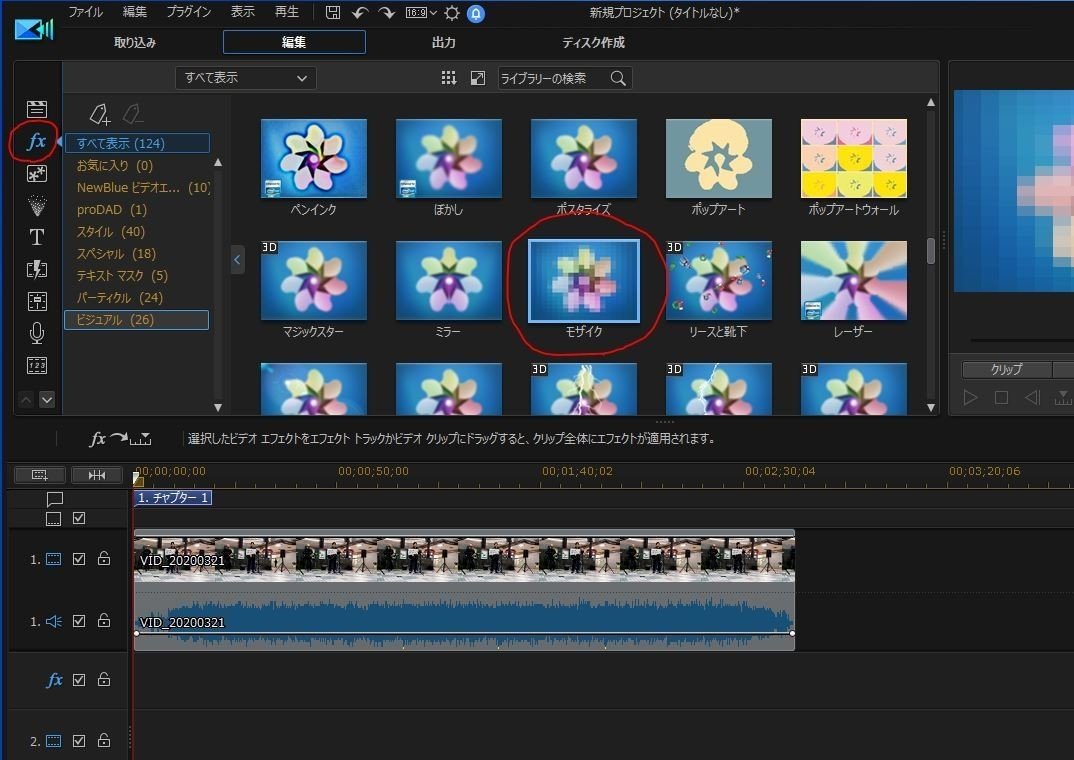Open the Media Room clapperboard icon
This screenshot has height=760, width=1074.
coord(37,109)
